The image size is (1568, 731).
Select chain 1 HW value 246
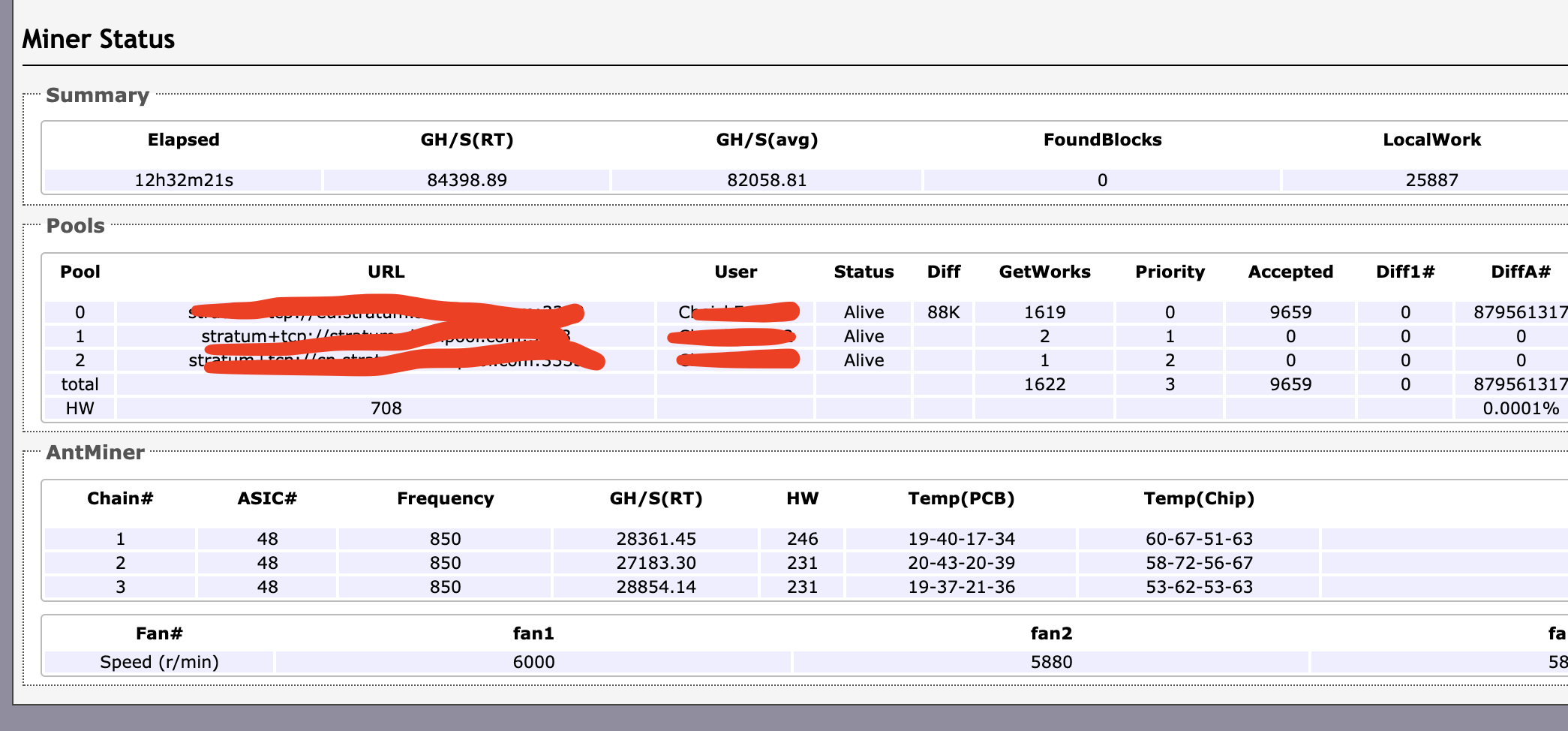click(802, 539)
